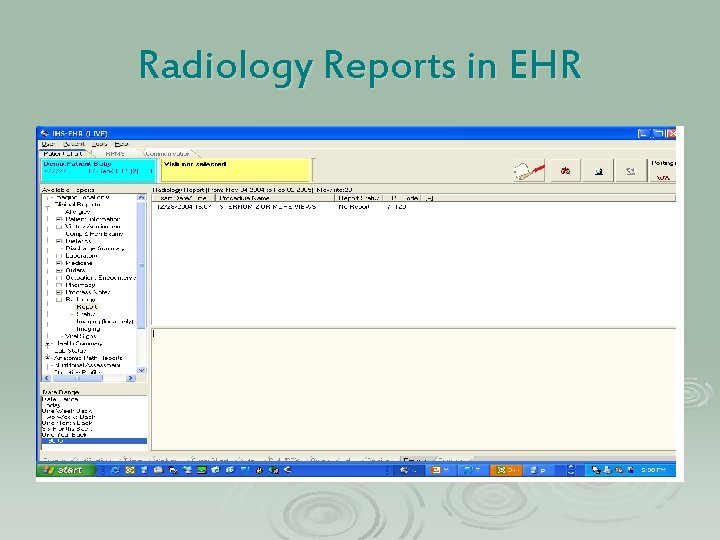The height and width of the screenshot is (540, 720).
Task: Open the Help menu
Action: [x=121, y=144]
